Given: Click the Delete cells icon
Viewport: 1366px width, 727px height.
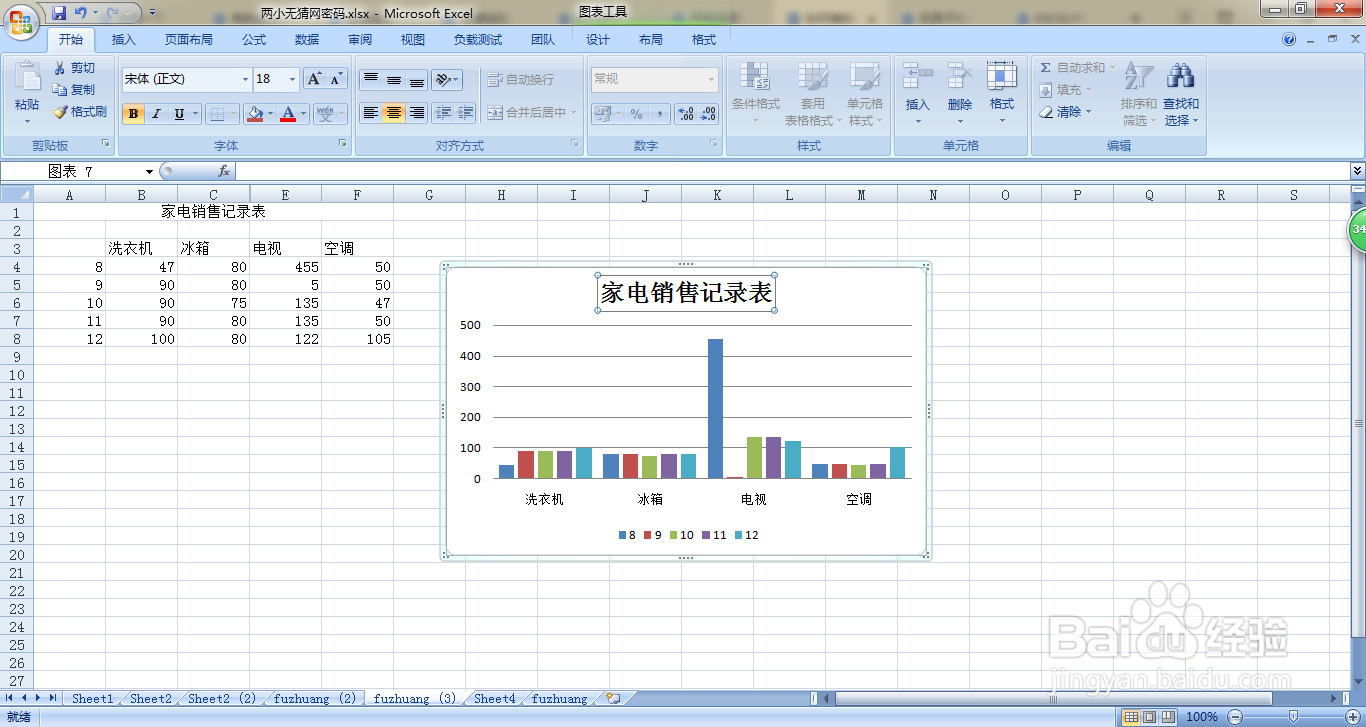Looking at the screenshot, I should tap(960, 78).
